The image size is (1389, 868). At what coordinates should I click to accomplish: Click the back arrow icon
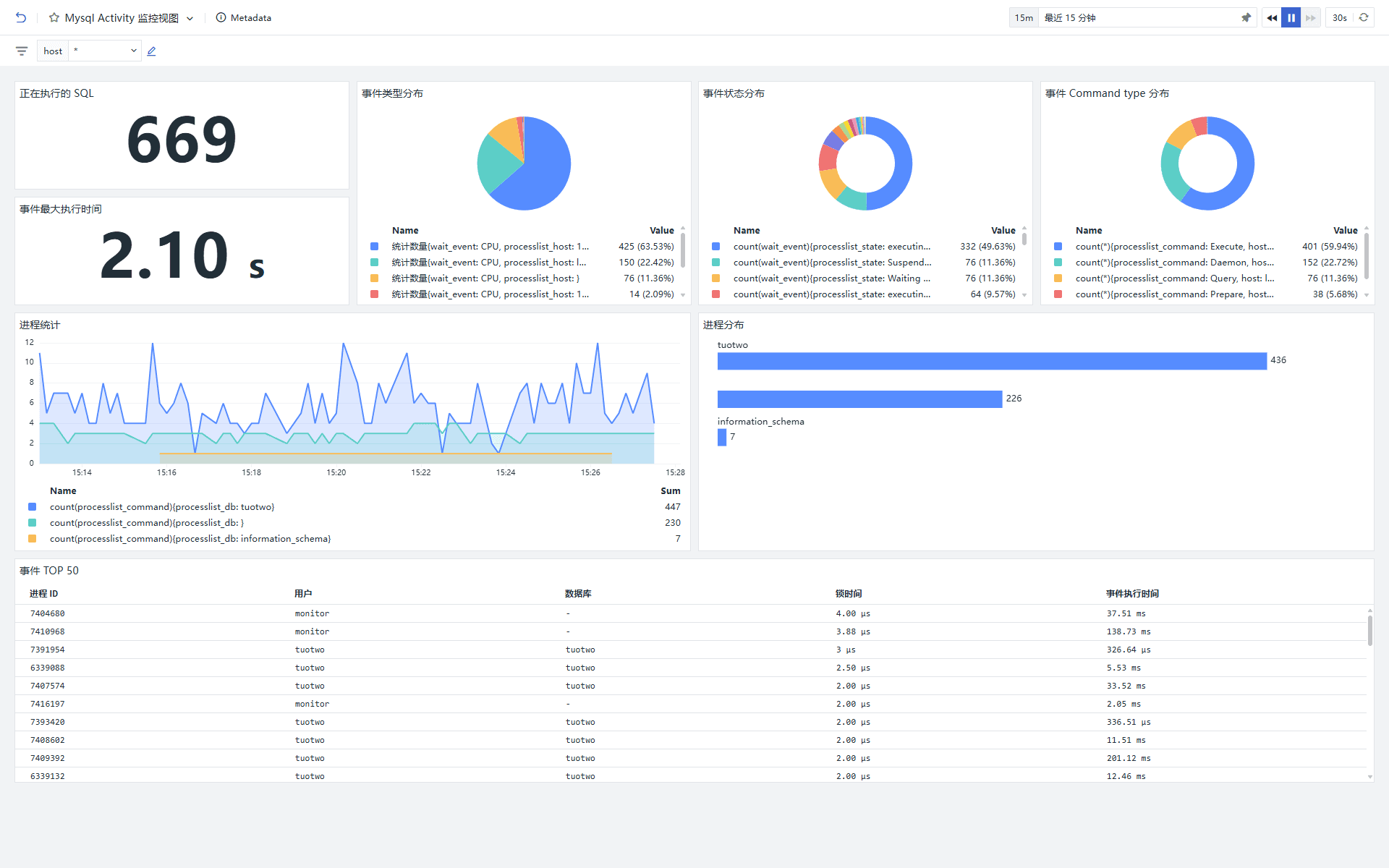point(21,17)
